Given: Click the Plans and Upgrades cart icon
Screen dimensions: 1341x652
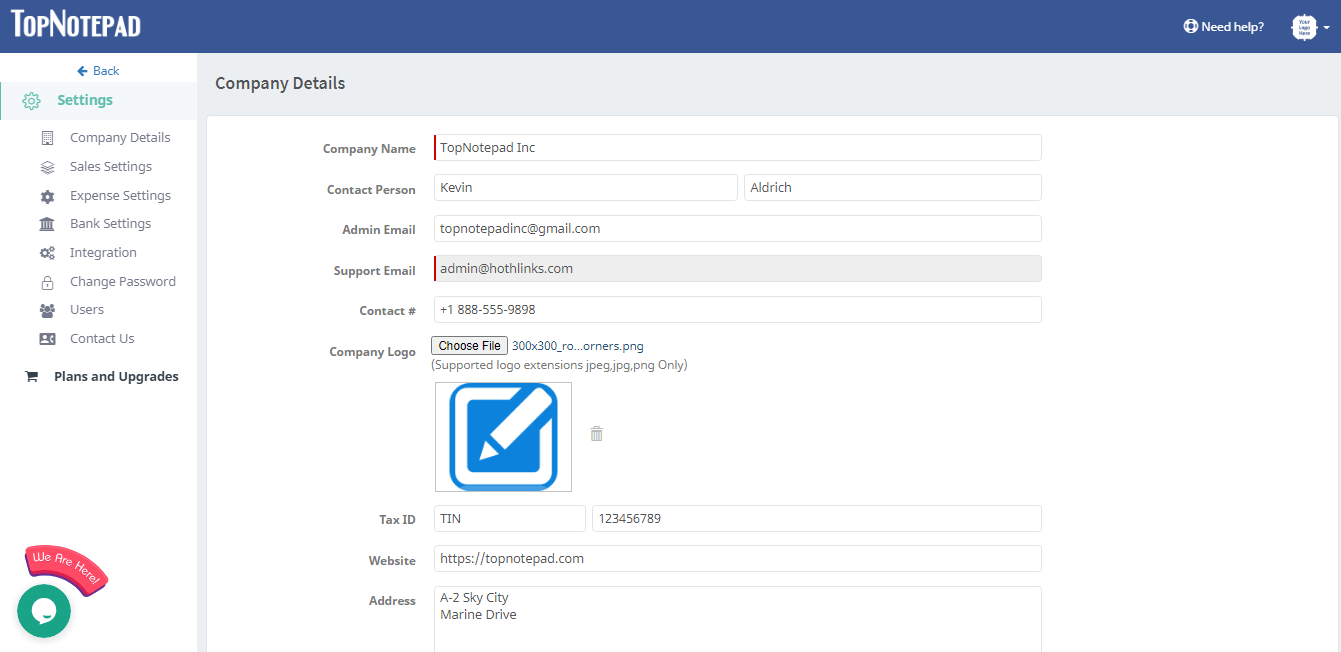Looking at the screenshot, I should pos(31,377).
